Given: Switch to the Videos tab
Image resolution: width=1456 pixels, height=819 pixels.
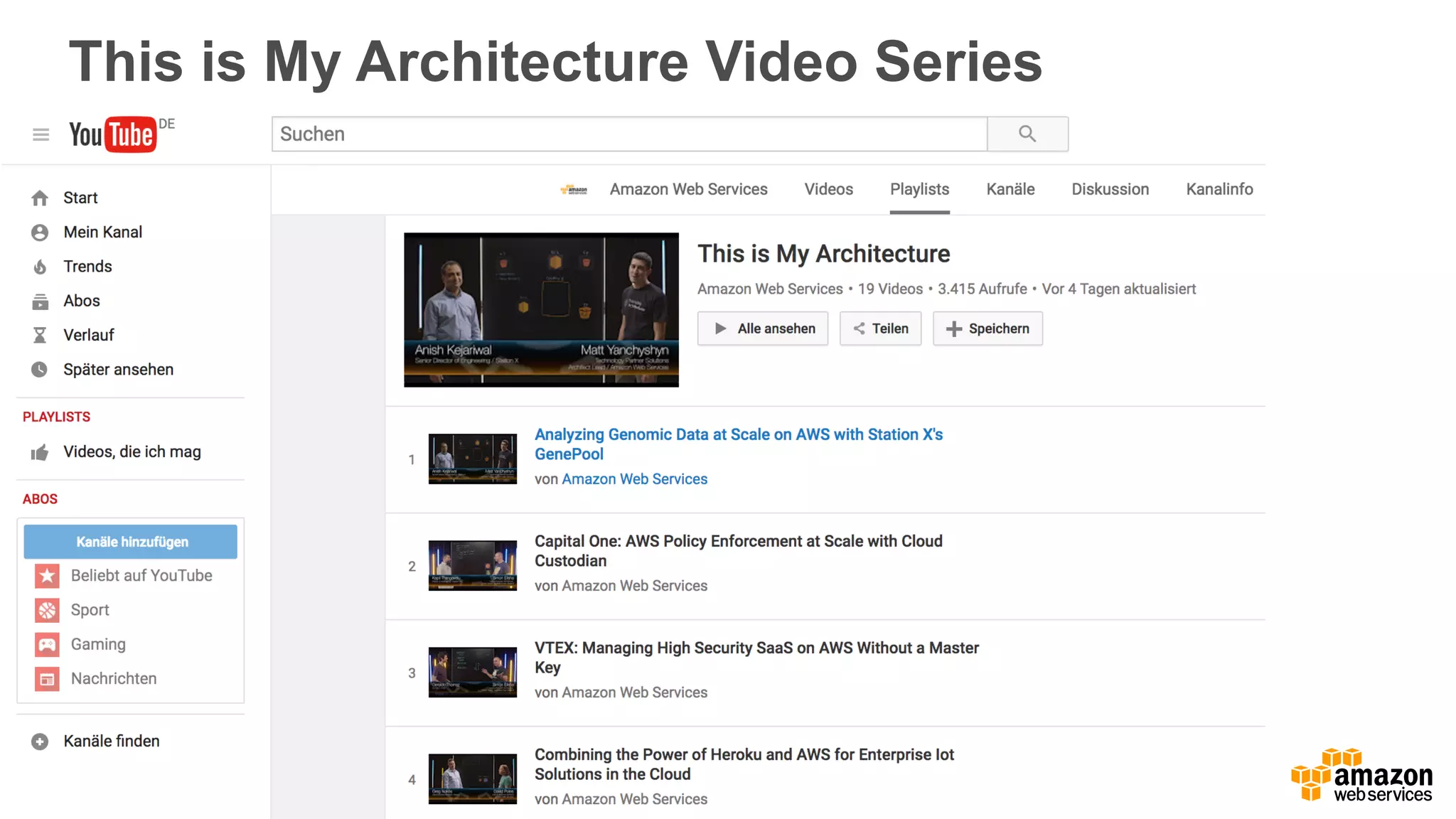Looking at the screenshot, I should (828, 189).
